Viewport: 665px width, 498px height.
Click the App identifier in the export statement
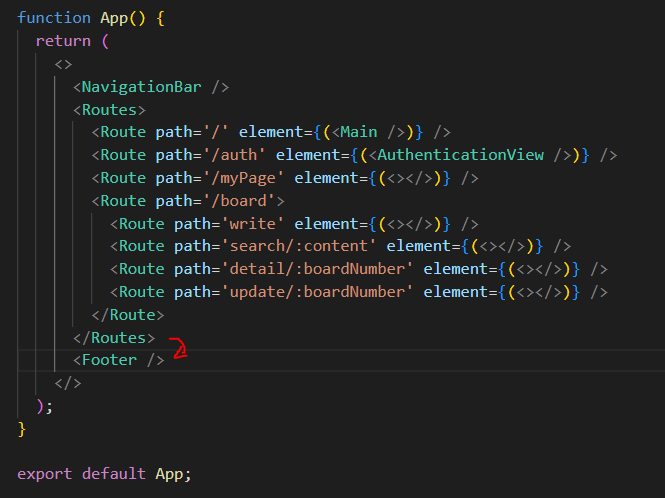(x=169, y=474)
